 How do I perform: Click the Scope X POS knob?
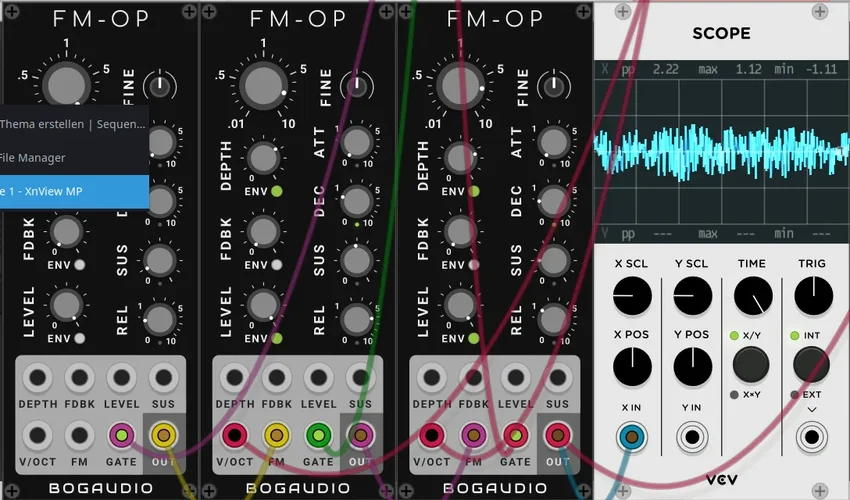coord(632,367)
